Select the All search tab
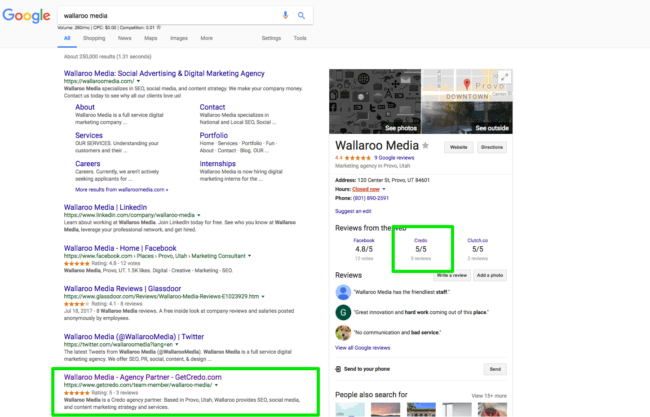This screenshot has width=650, height=417. [67, 38]
